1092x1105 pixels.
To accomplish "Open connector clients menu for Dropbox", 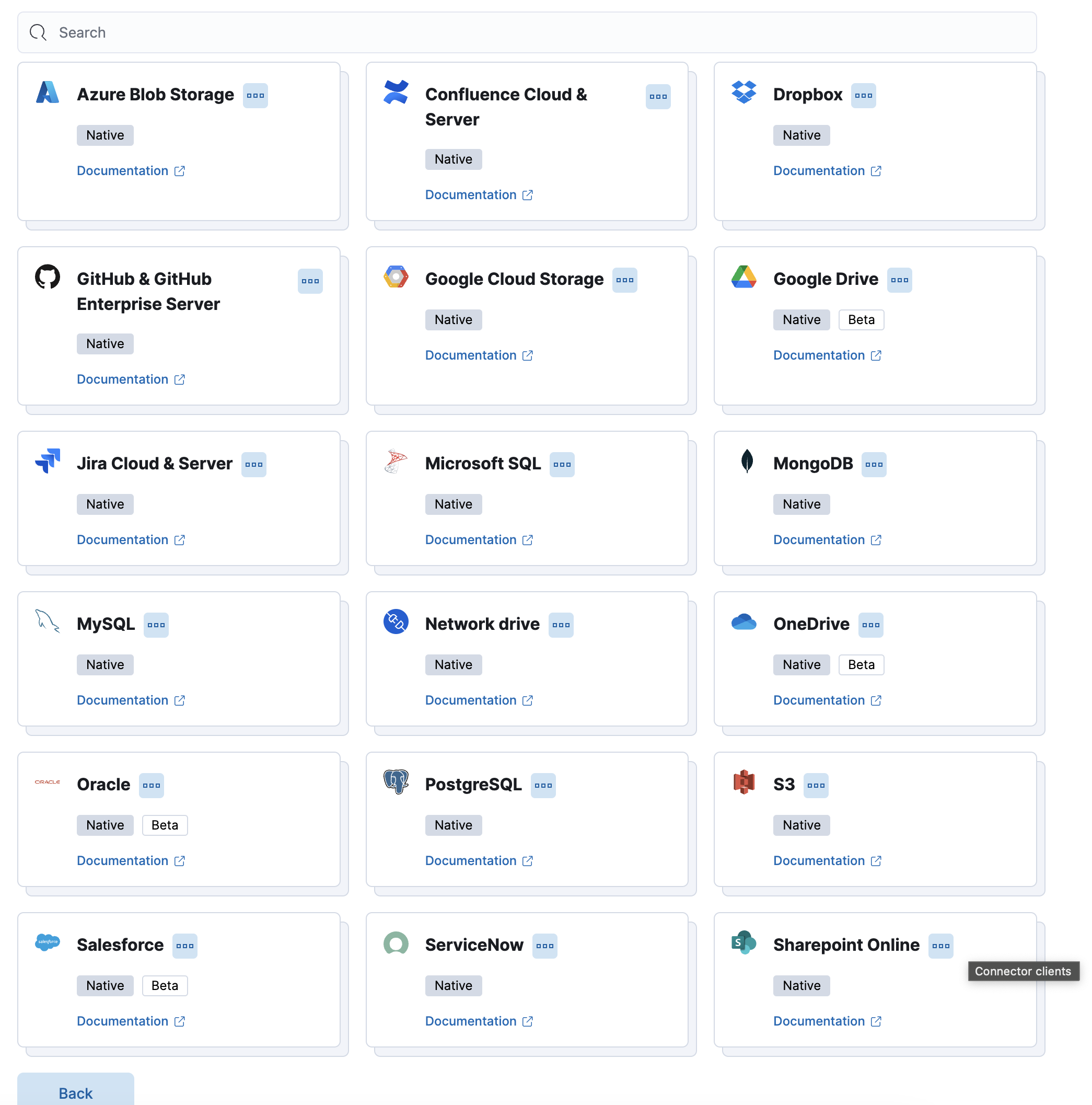I will [x=864, y=96].
